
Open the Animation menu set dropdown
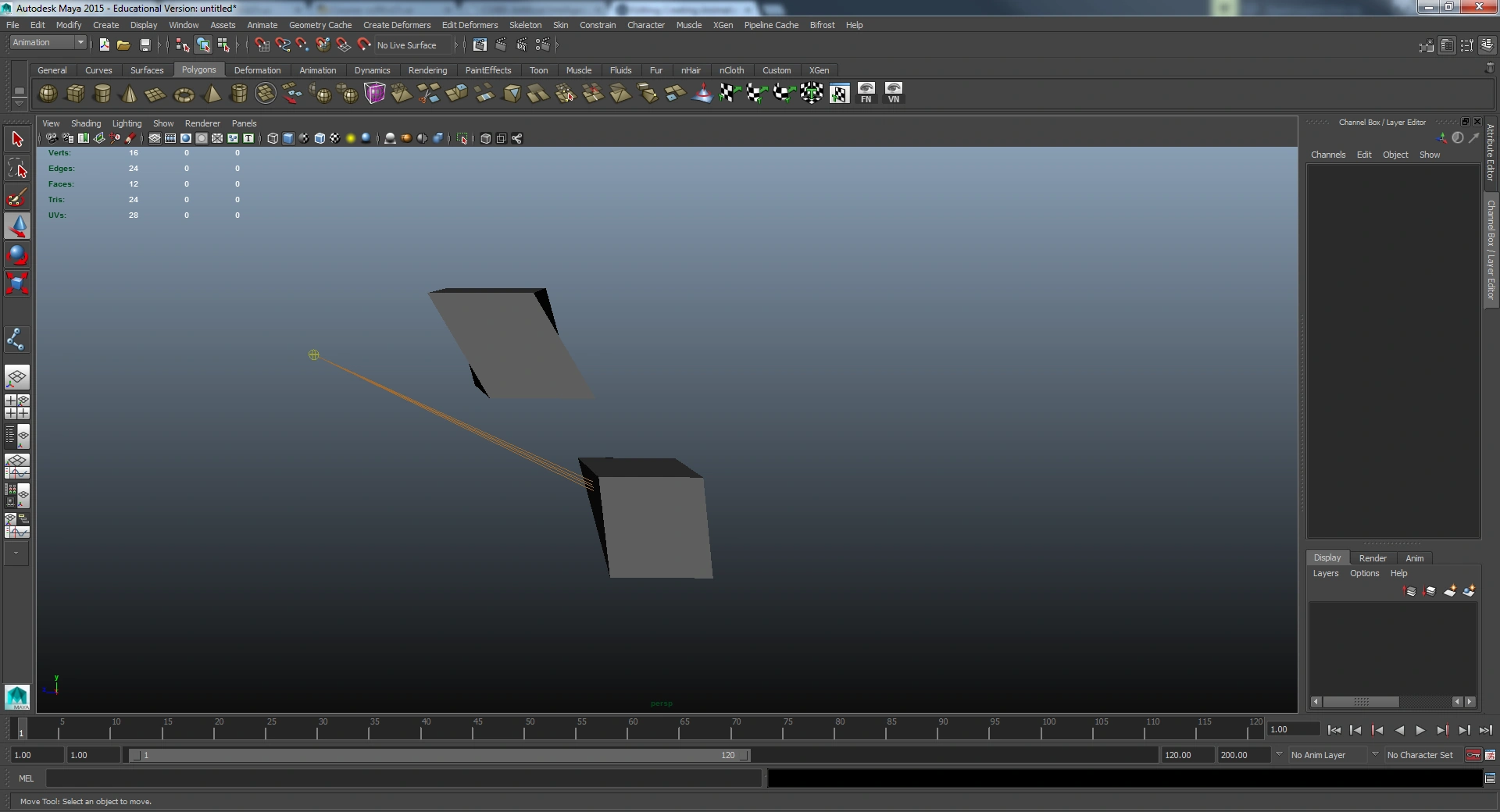point(48,43)
